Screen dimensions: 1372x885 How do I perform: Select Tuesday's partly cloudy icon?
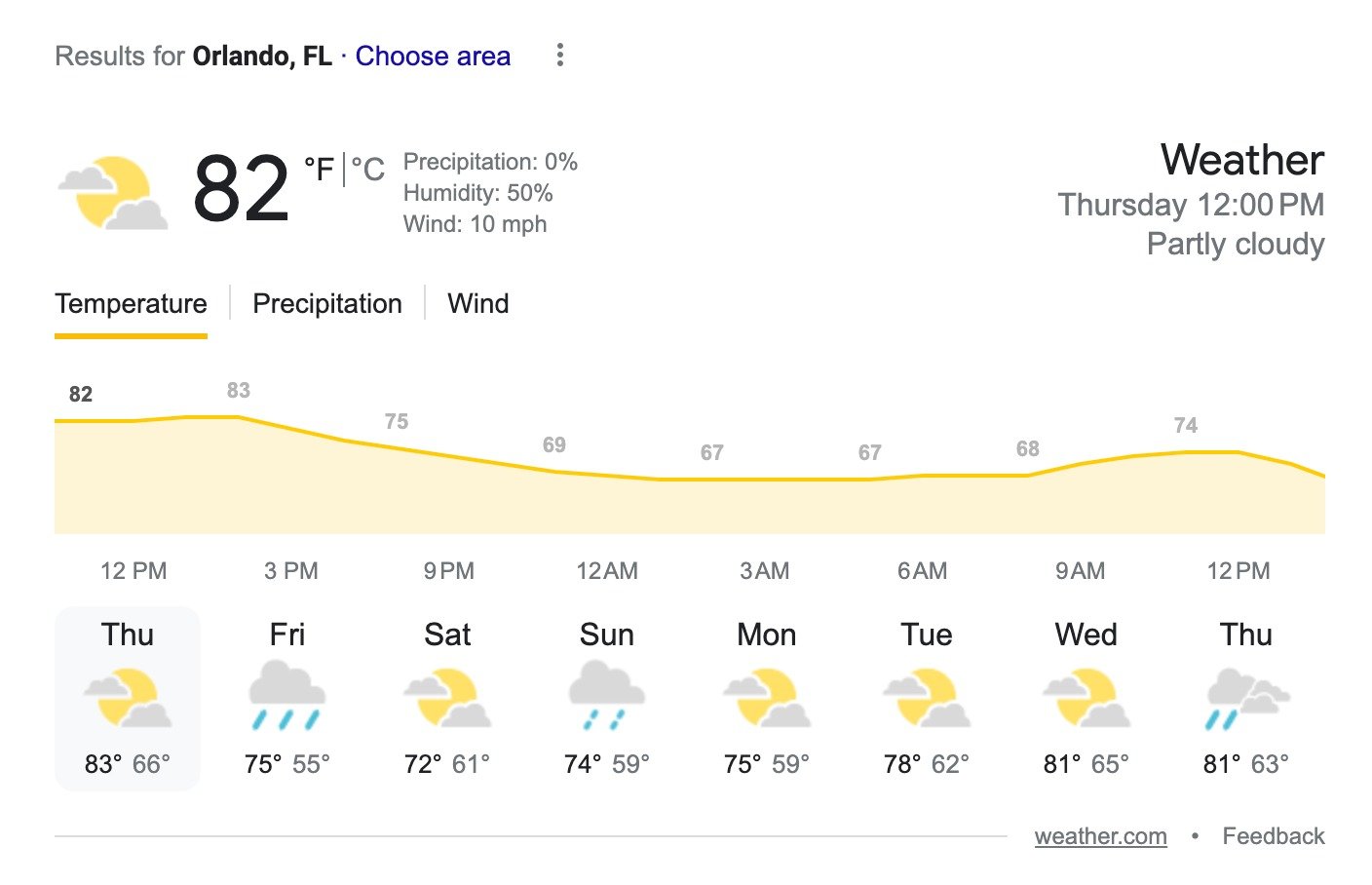point(926,694)
